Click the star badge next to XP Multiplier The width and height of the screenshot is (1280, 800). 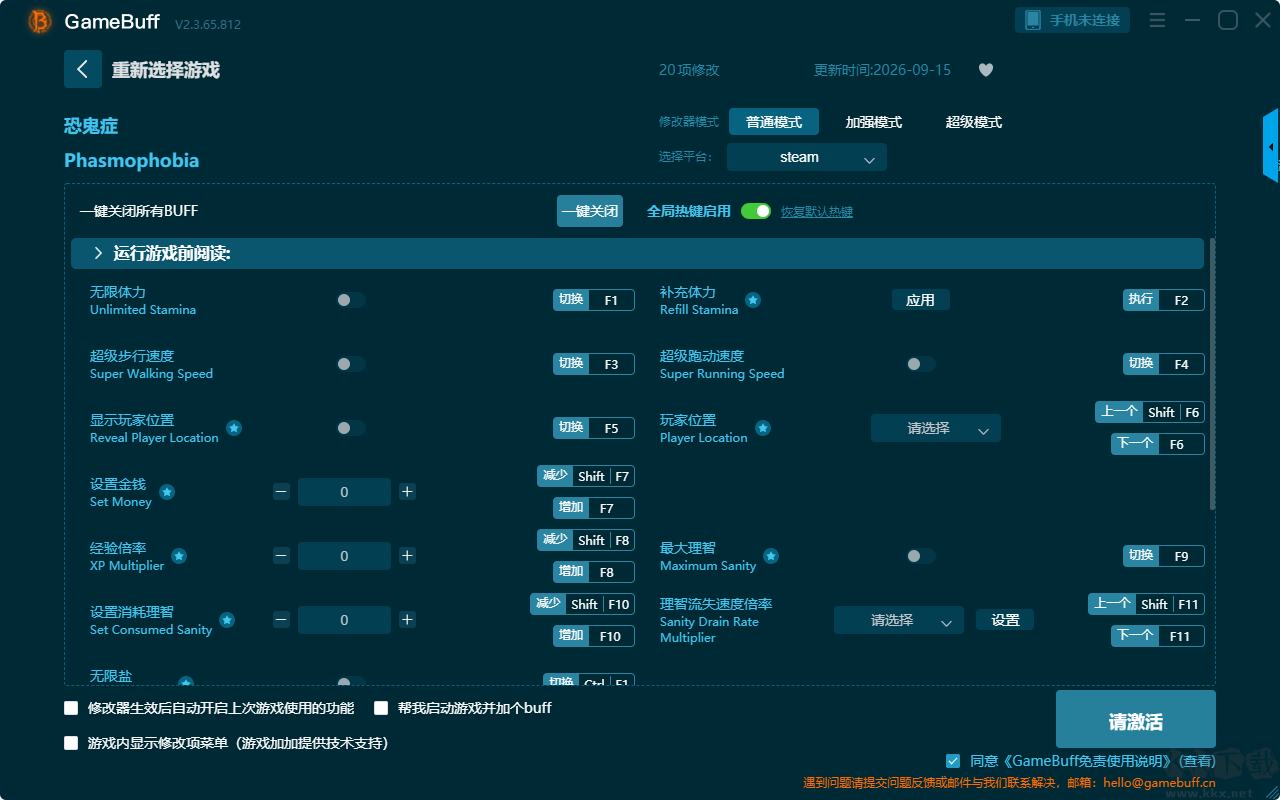179,556
